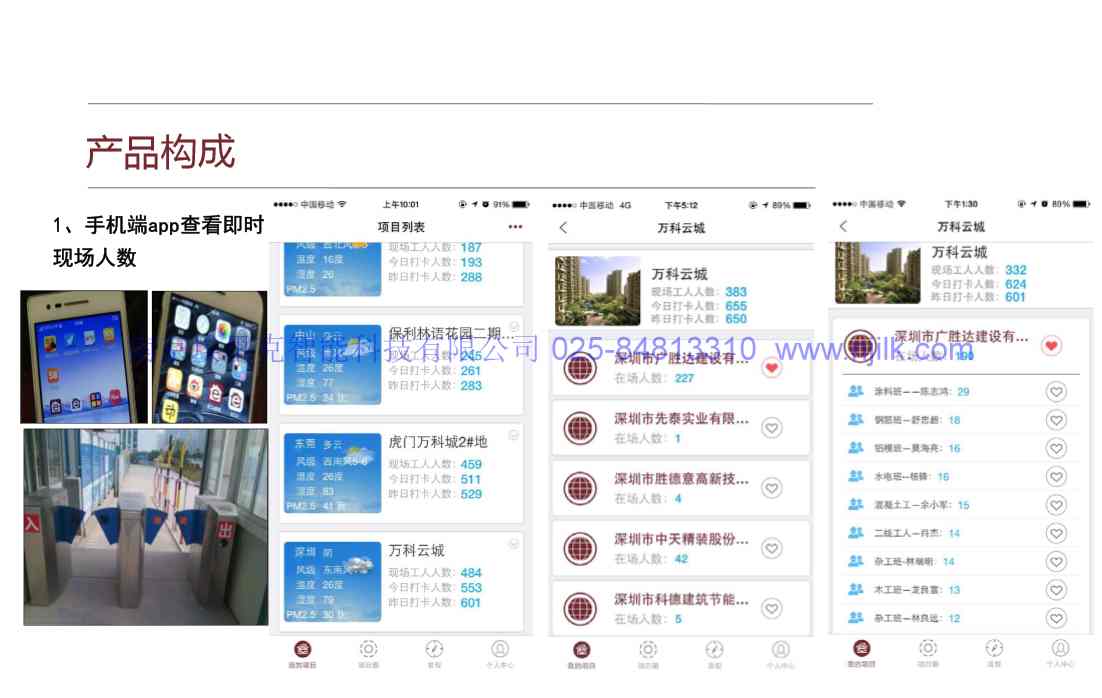The image size is (1102, 698).
Task: Unfavorite 深圳市广胜达建设 on middle phone (red heart)
Action: tap(772, 368)
